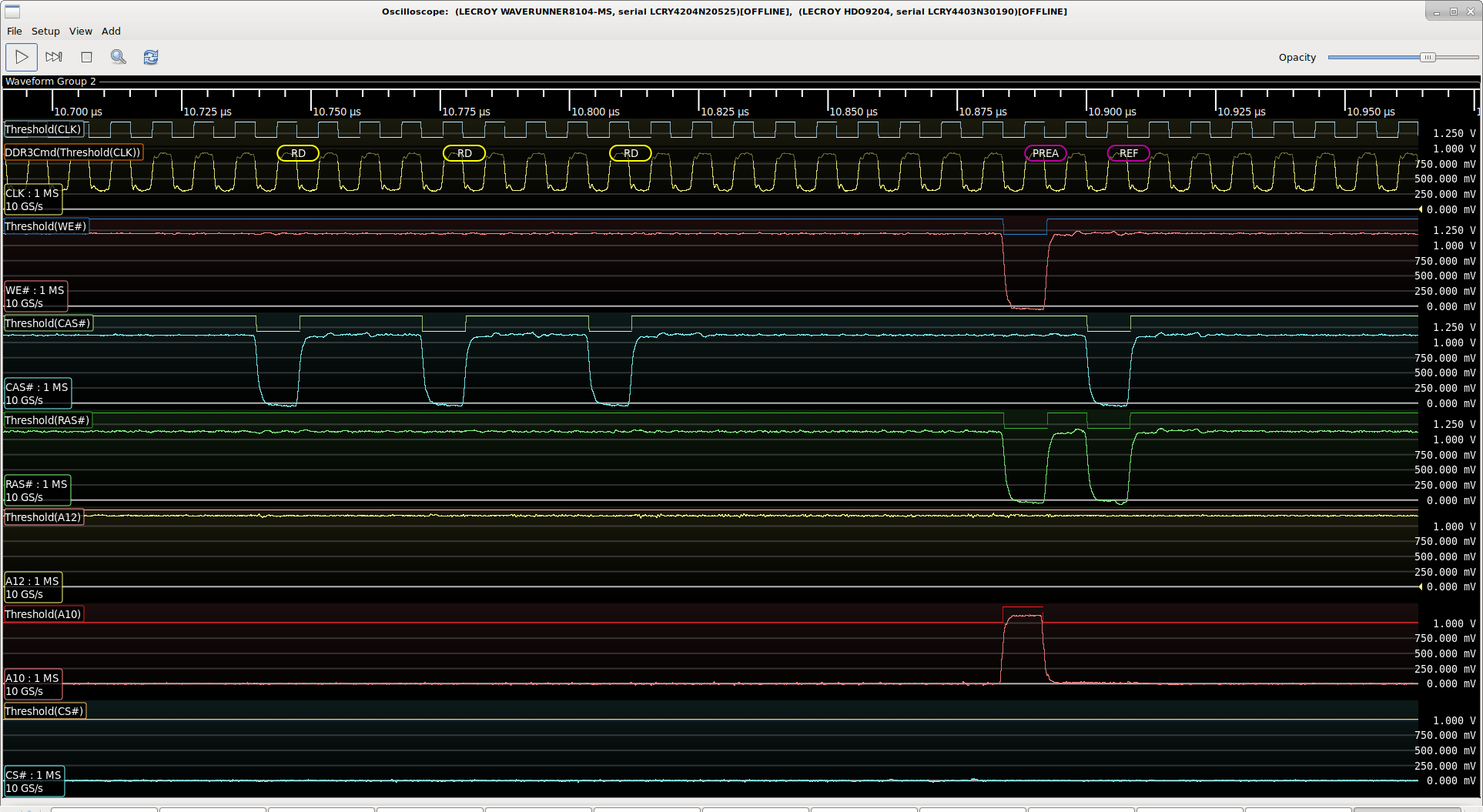This screenshot has width=1483, height=812.
Task: Click the RAS# : 1 MS channel label
Action: (36, 490)
